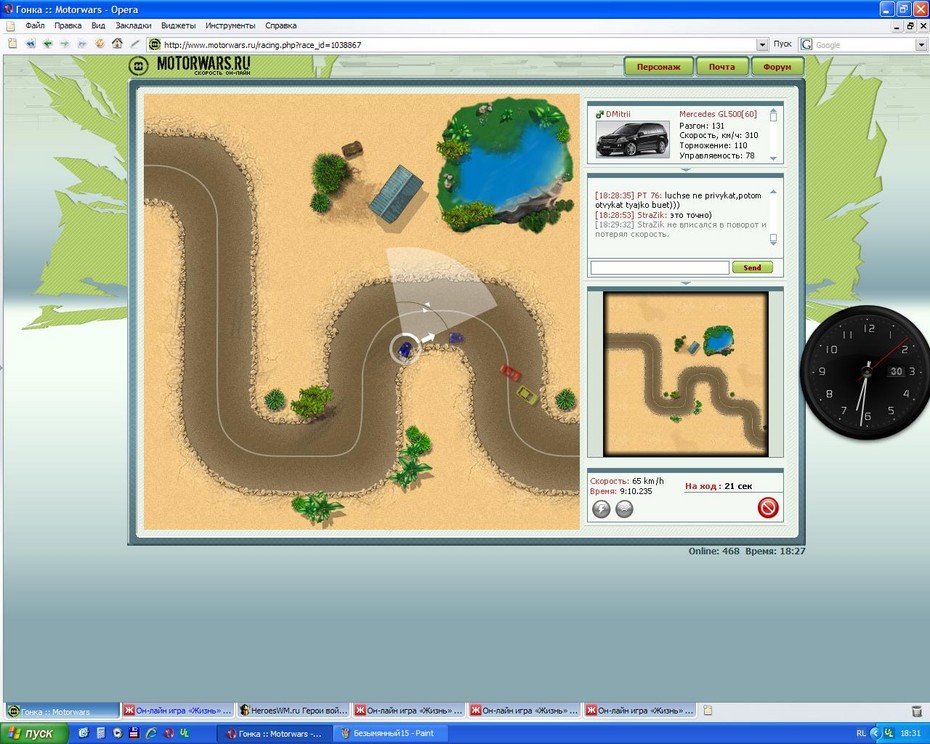Click the floppy disk quick launch icon
This screenshot has height=744, width=930.
point(133,733)
